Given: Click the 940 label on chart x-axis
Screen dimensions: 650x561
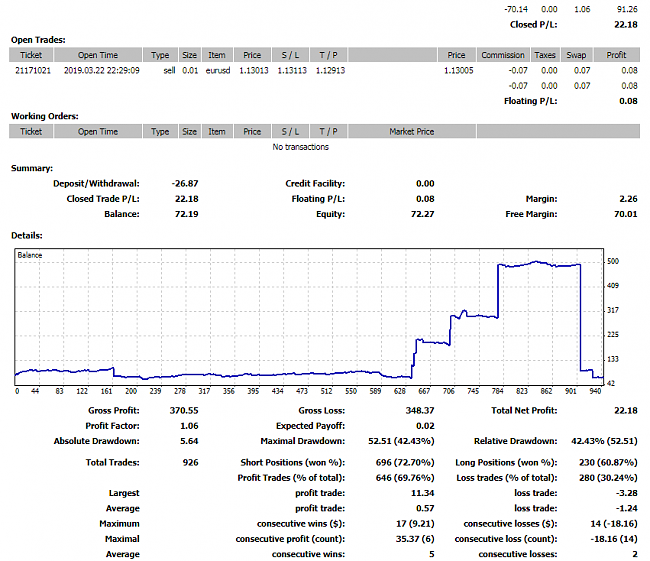Looking at the screenshot, I should [x=595, y=391].
